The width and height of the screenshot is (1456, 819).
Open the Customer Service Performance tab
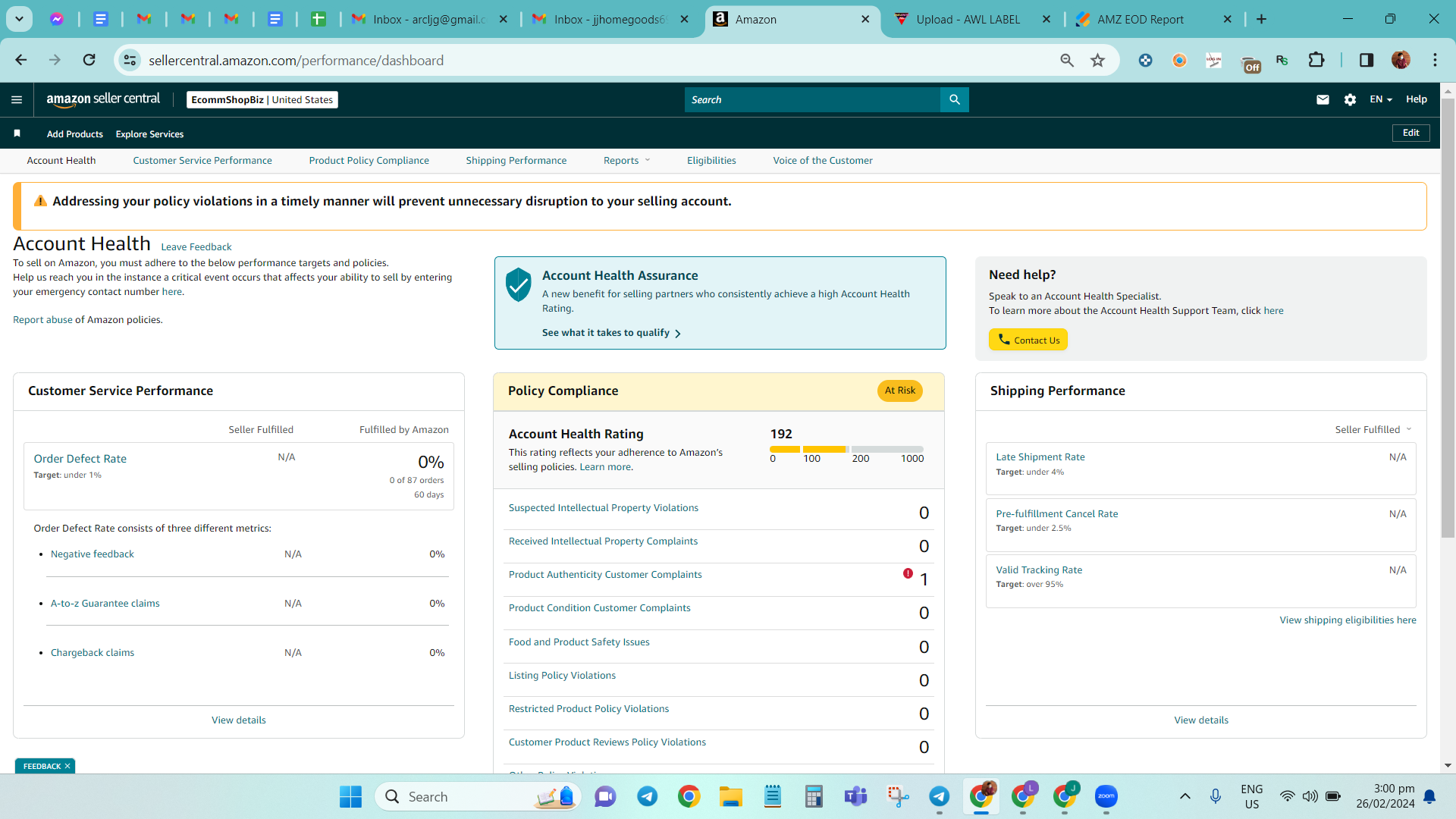tap(202, 160)
